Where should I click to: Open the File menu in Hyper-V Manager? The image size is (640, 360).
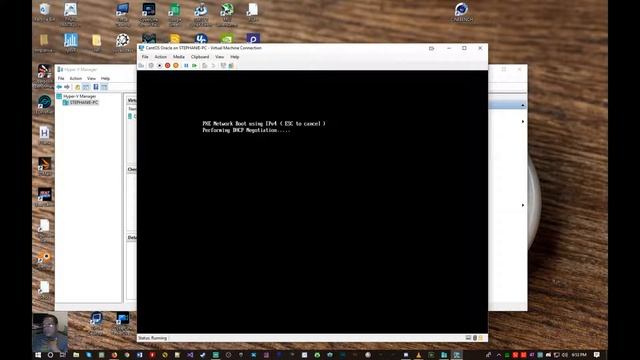61,78
